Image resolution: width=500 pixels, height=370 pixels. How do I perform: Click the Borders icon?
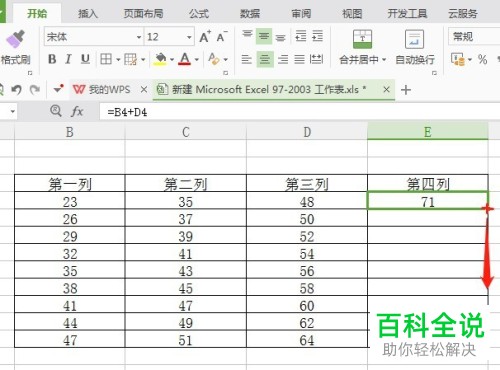[106, 59]
